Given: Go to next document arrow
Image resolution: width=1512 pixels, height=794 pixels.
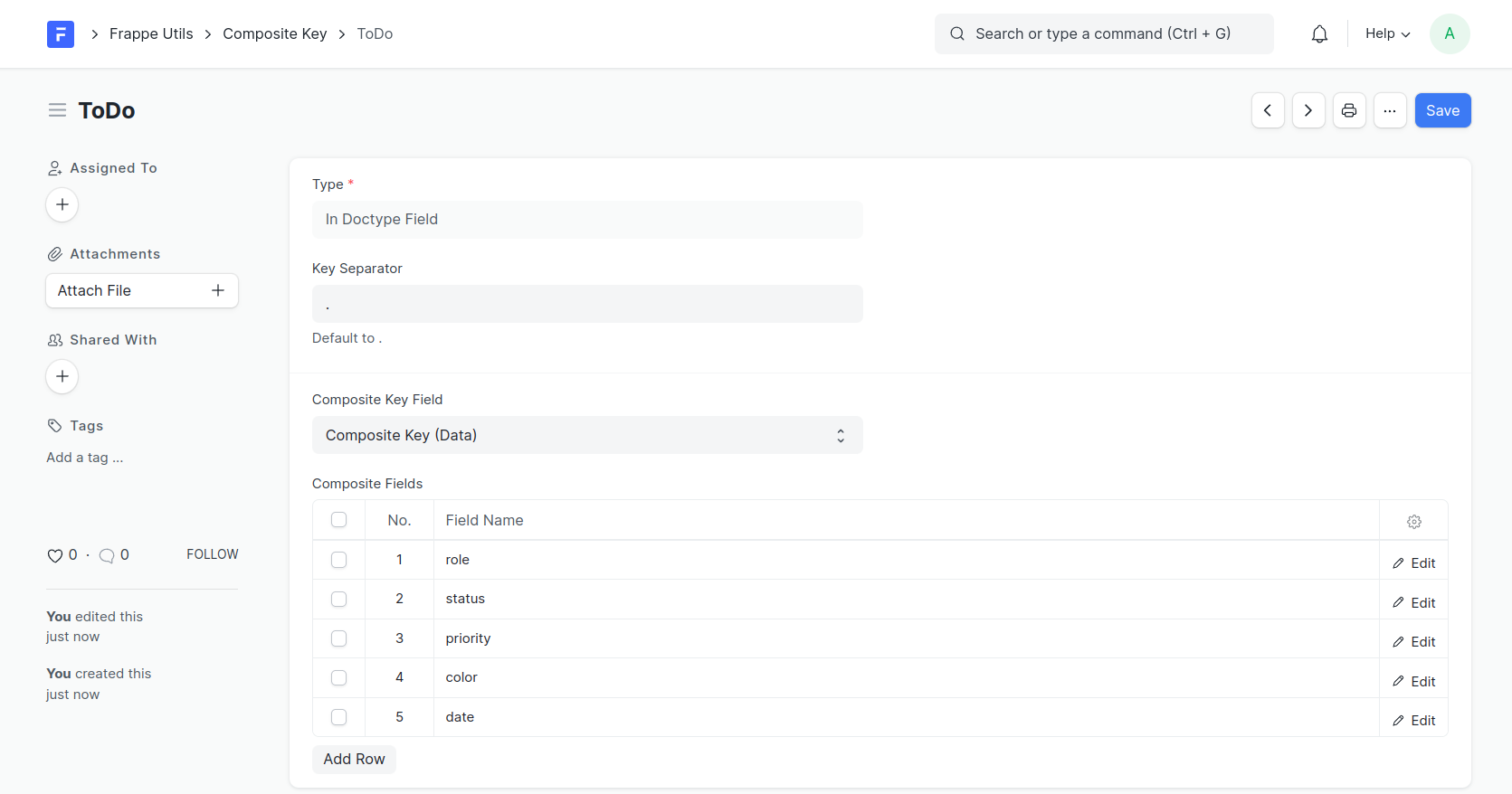Looking at the screenshot, I should tap(1308, 110).
